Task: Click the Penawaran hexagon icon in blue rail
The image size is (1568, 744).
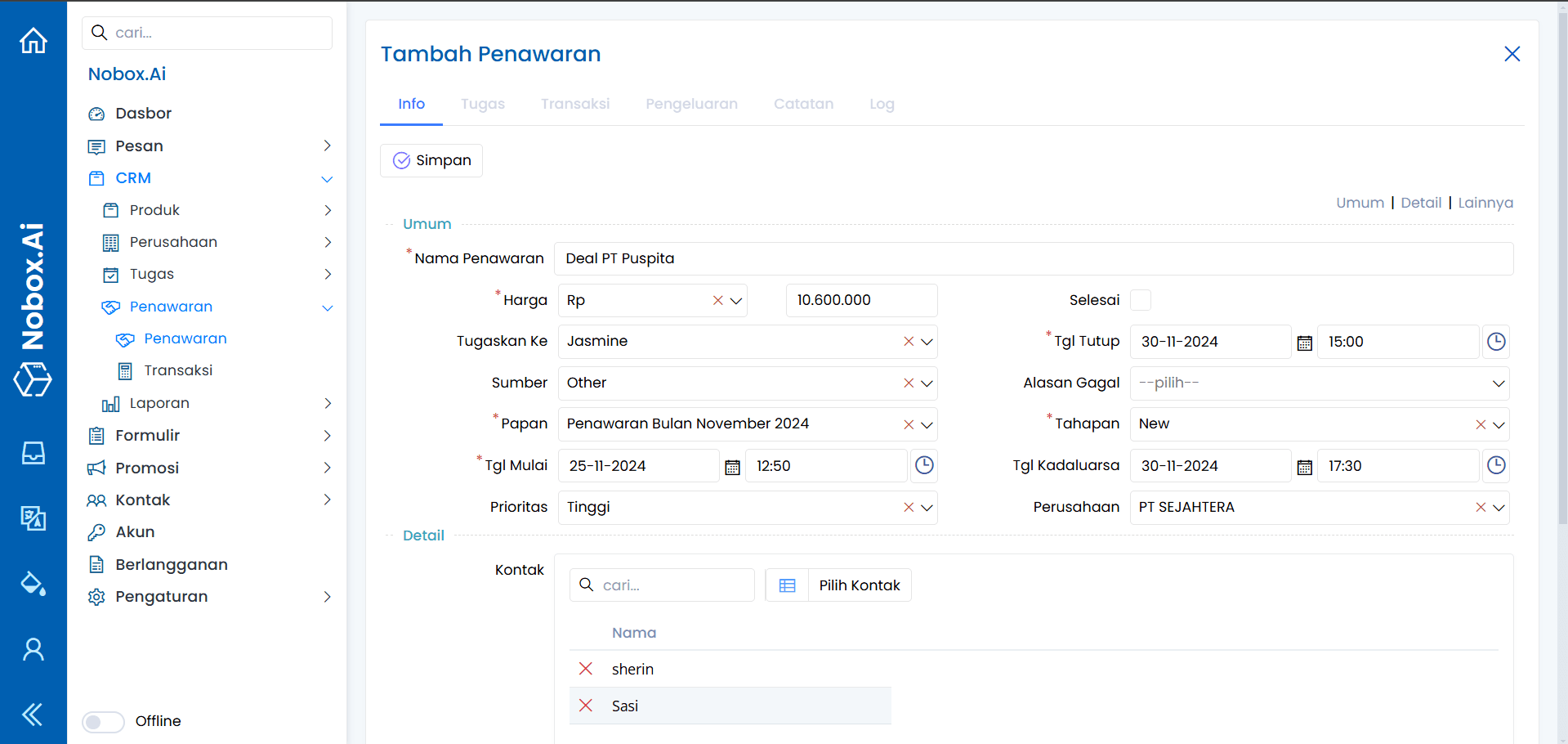Action: pos(33,379)
